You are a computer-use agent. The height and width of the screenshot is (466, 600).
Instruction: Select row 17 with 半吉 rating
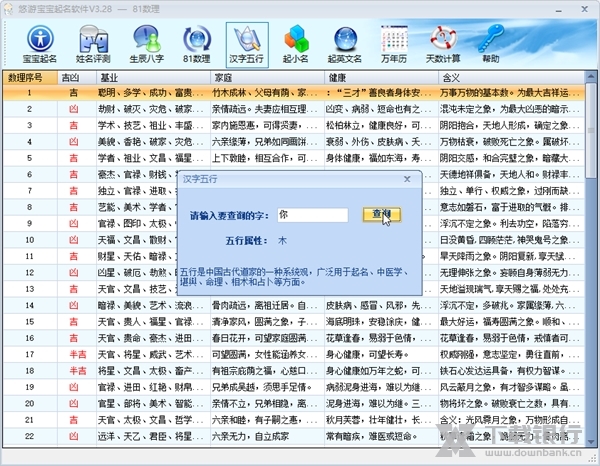[x=294, y=355]
